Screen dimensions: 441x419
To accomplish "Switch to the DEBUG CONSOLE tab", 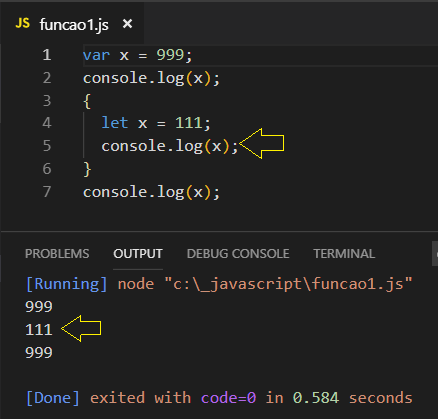I will 238,254.
